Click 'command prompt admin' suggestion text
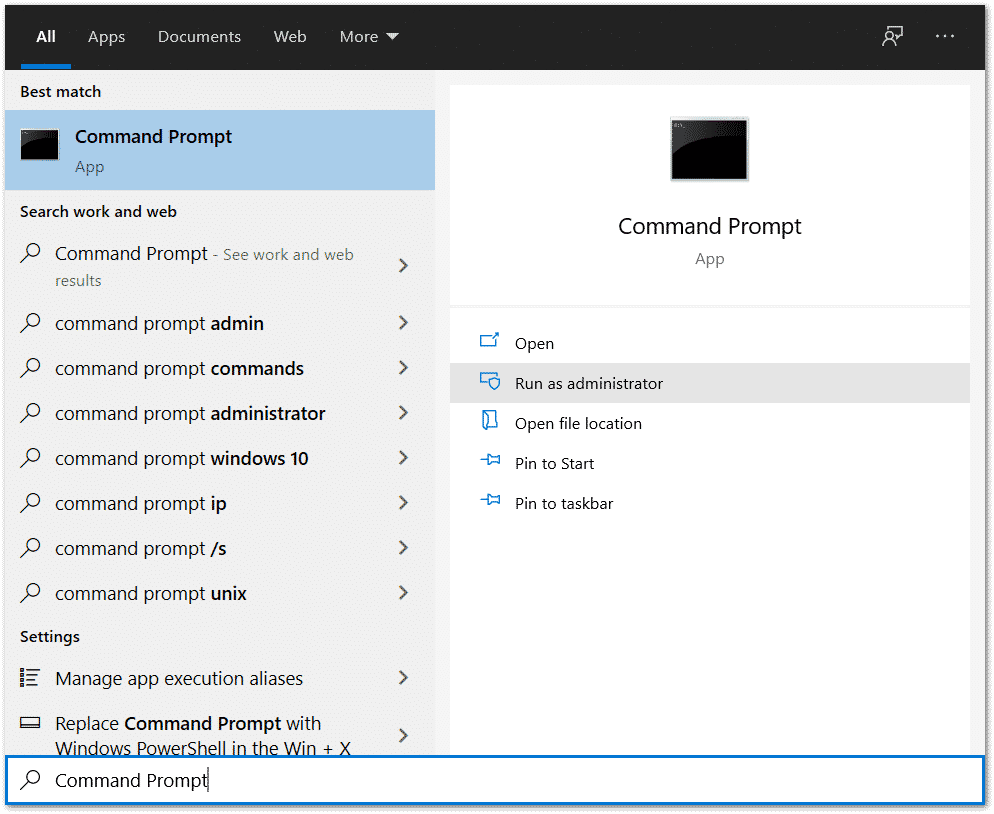 (x=159, y=323)
